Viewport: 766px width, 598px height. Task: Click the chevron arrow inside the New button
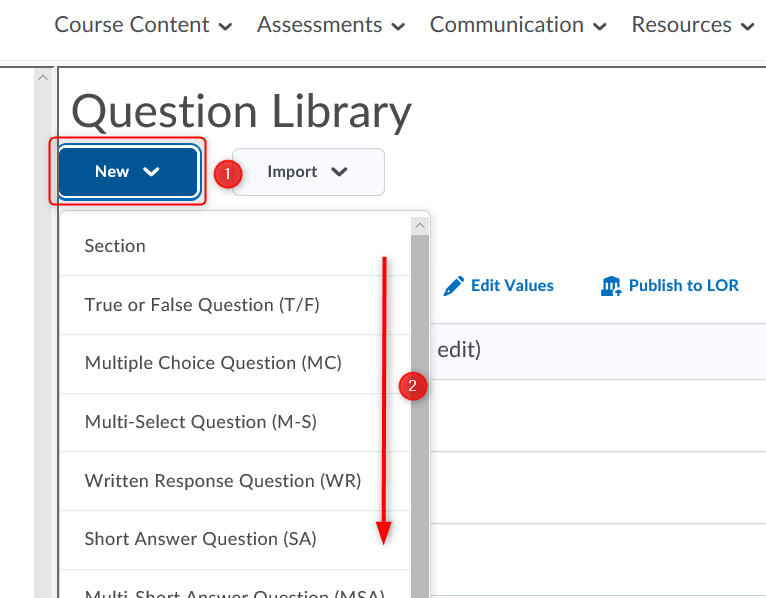152,172
